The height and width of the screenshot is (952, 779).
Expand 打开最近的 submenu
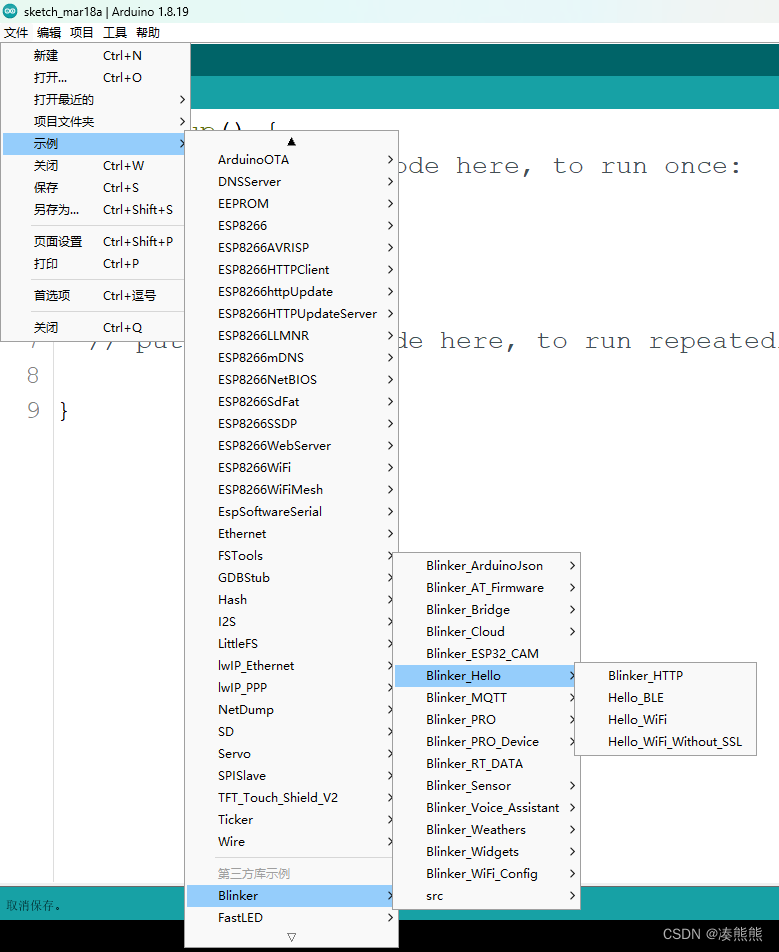[96, 100]
